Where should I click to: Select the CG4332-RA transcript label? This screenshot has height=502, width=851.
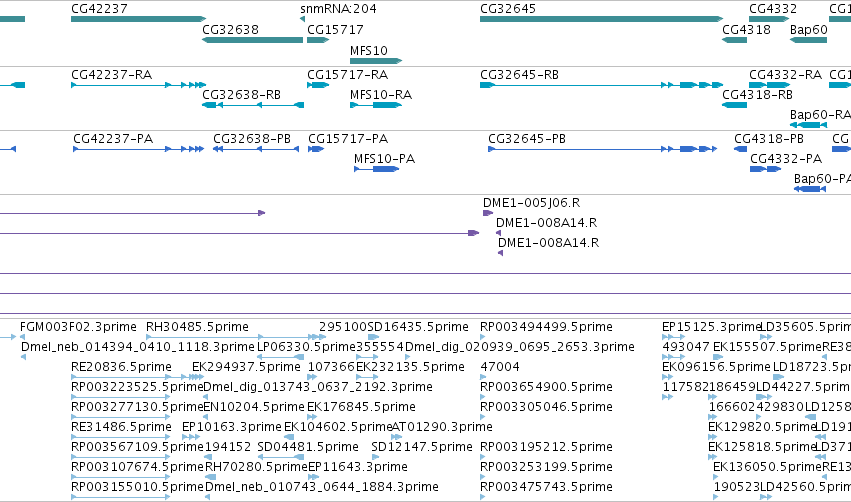point(785,74)
